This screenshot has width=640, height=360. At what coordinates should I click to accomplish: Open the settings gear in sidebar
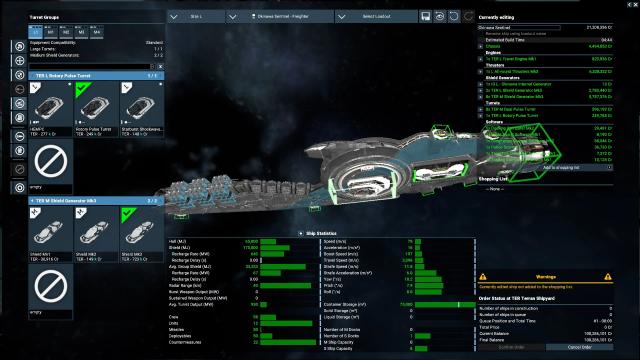19,188
